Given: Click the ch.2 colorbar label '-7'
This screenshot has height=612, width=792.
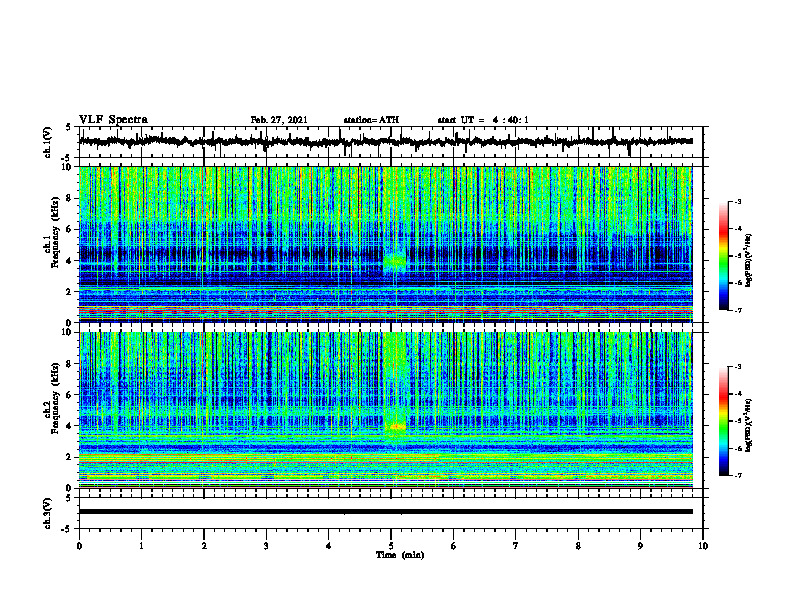Looking at the screenshot, I should click(738, 475).
